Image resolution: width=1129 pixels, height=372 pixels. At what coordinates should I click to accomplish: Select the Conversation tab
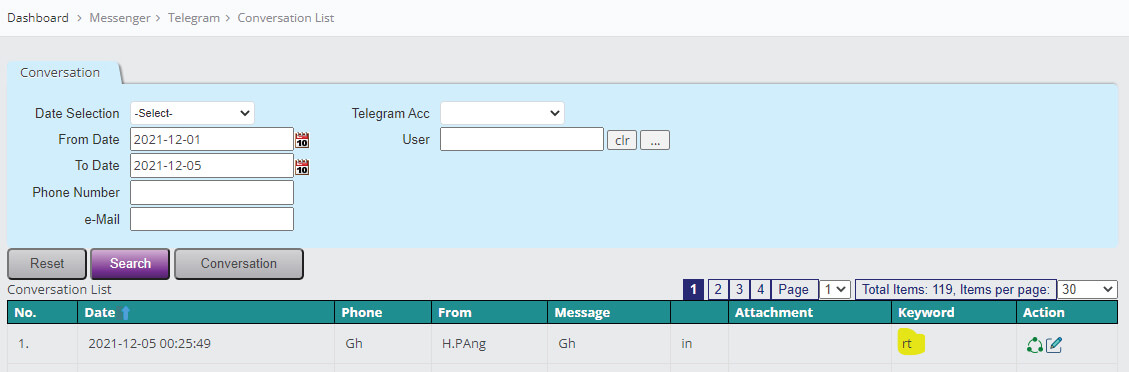[x=60, y=73]
